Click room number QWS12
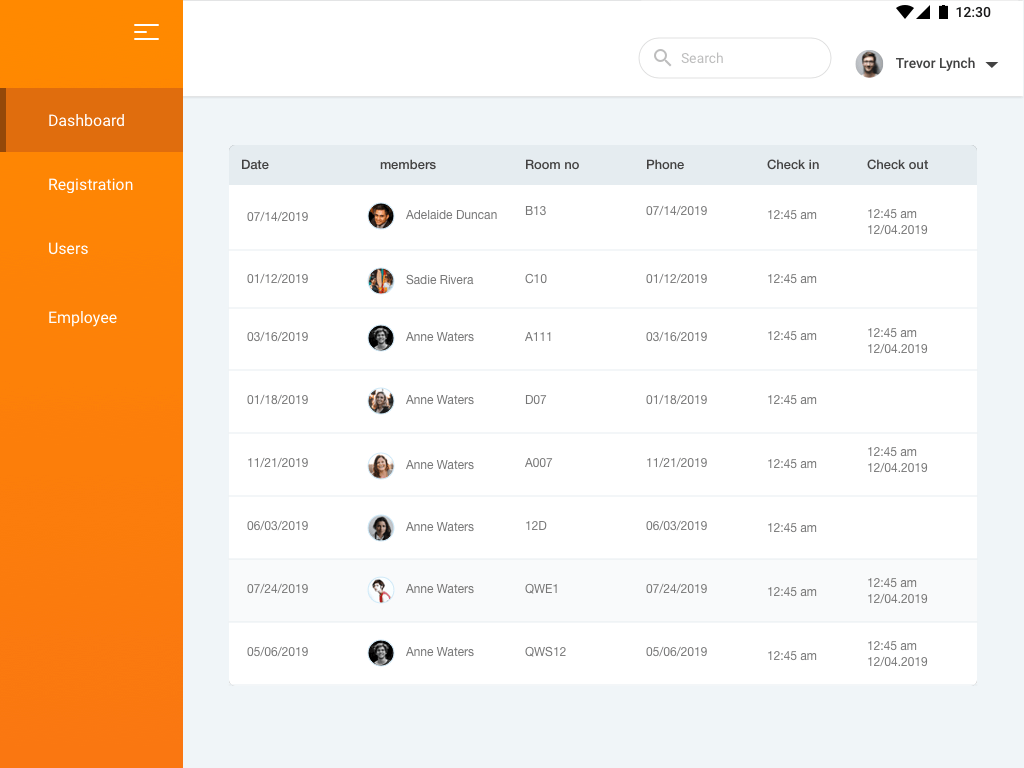This screenshot has width=1024, height=768. click(x=545, y=652)
